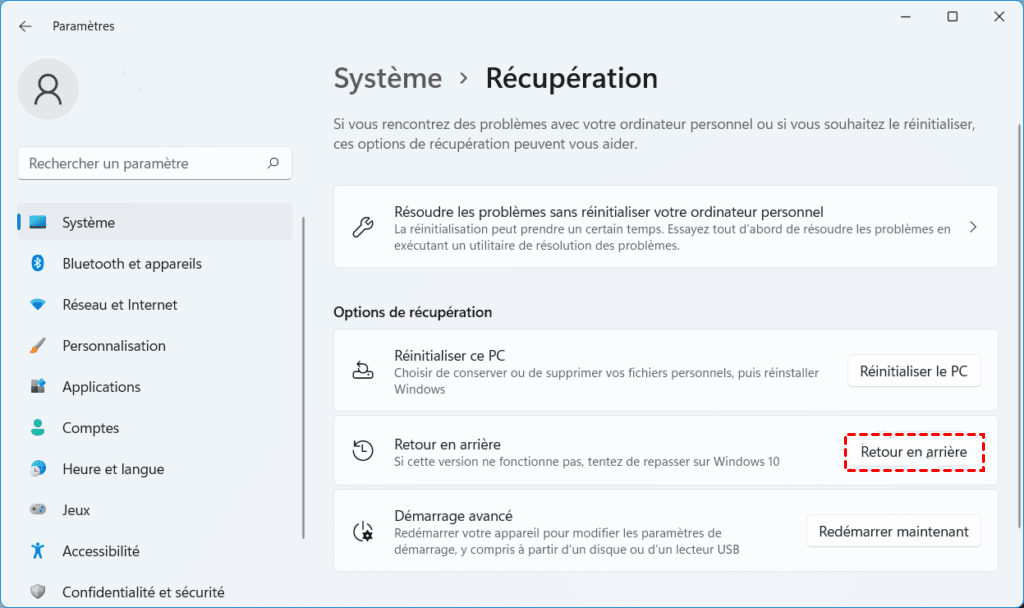Screen dimensions: 1024x608
Task: Click the Personnalisation paintbrush icon
Action: (x=38, y=346)
